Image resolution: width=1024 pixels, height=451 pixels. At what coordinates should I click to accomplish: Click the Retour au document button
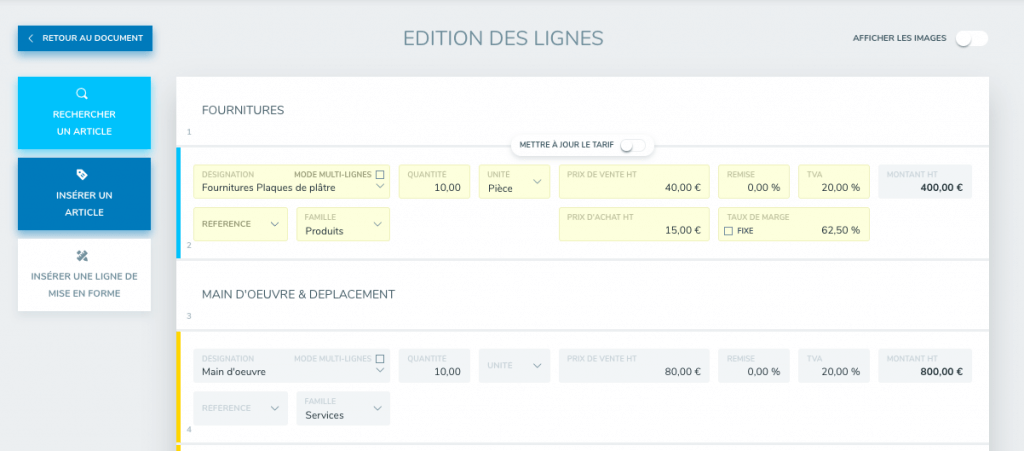[x=85, y=39]
